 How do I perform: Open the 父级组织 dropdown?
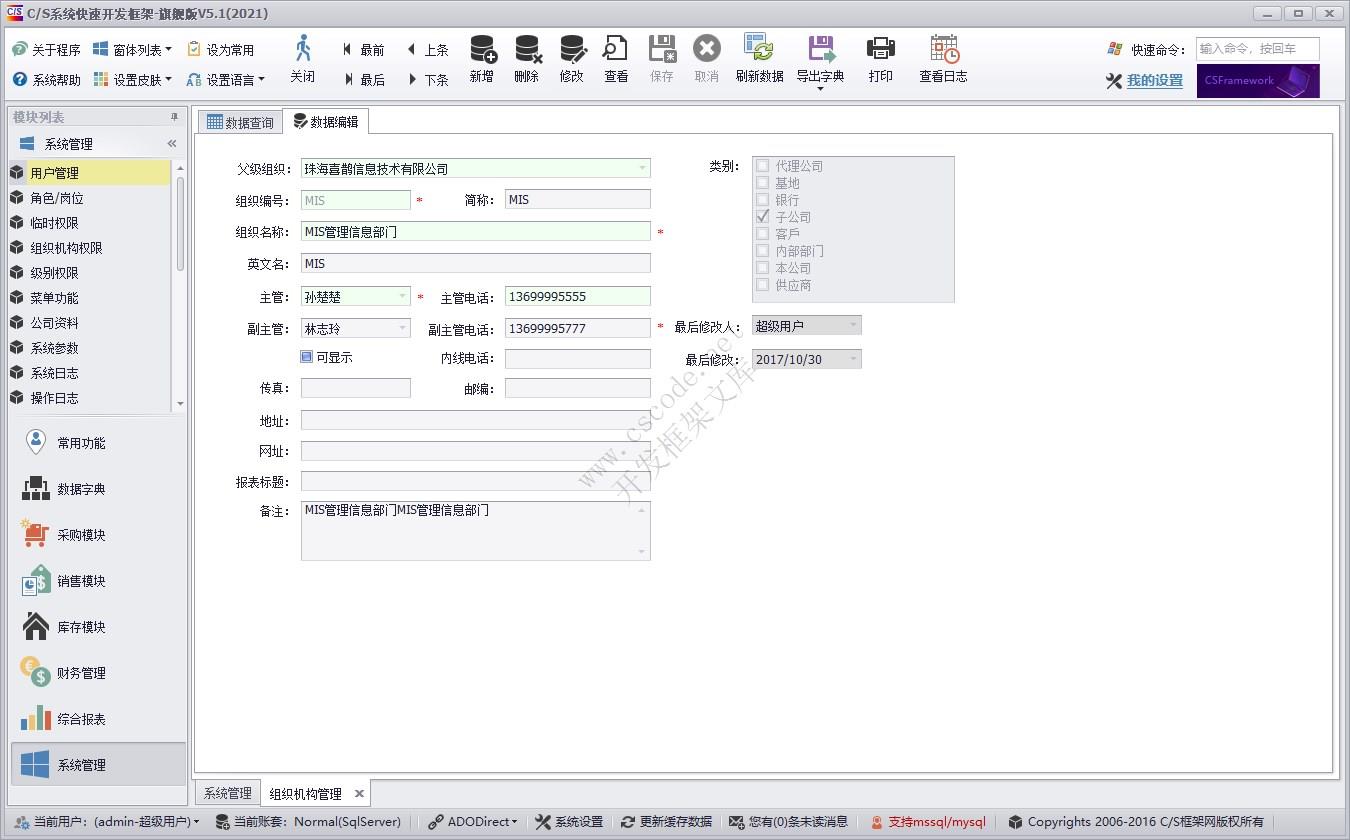coord(641,167)
